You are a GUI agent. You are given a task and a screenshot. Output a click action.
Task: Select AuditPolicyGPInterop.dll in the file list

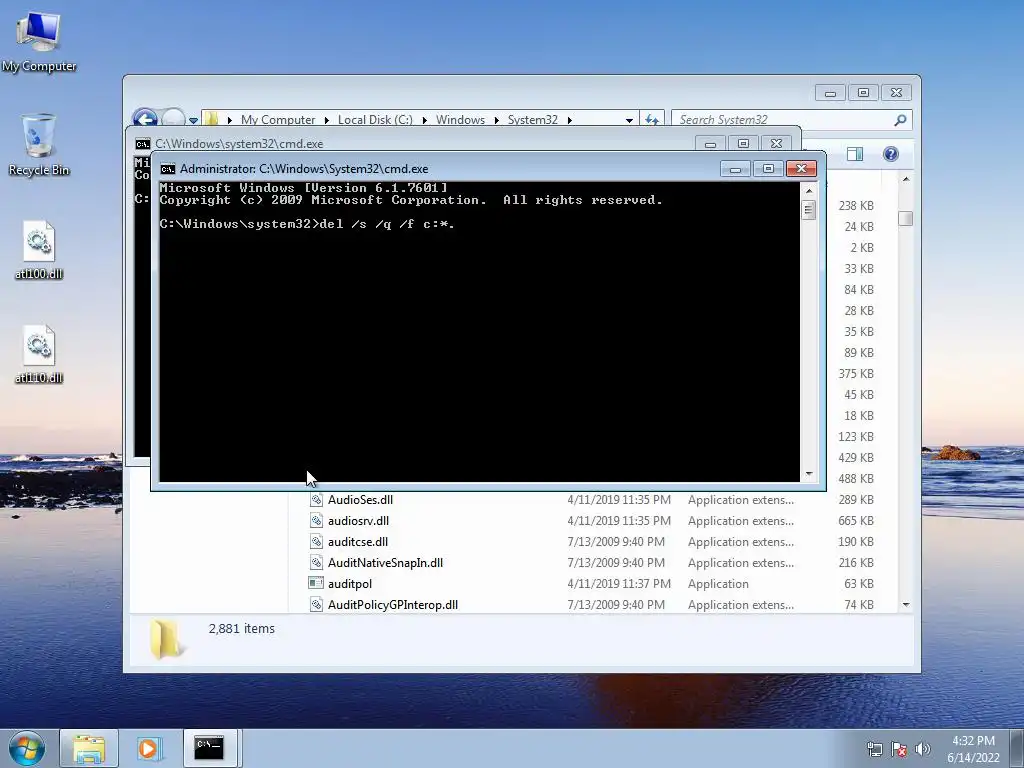[x=392, y=605]
